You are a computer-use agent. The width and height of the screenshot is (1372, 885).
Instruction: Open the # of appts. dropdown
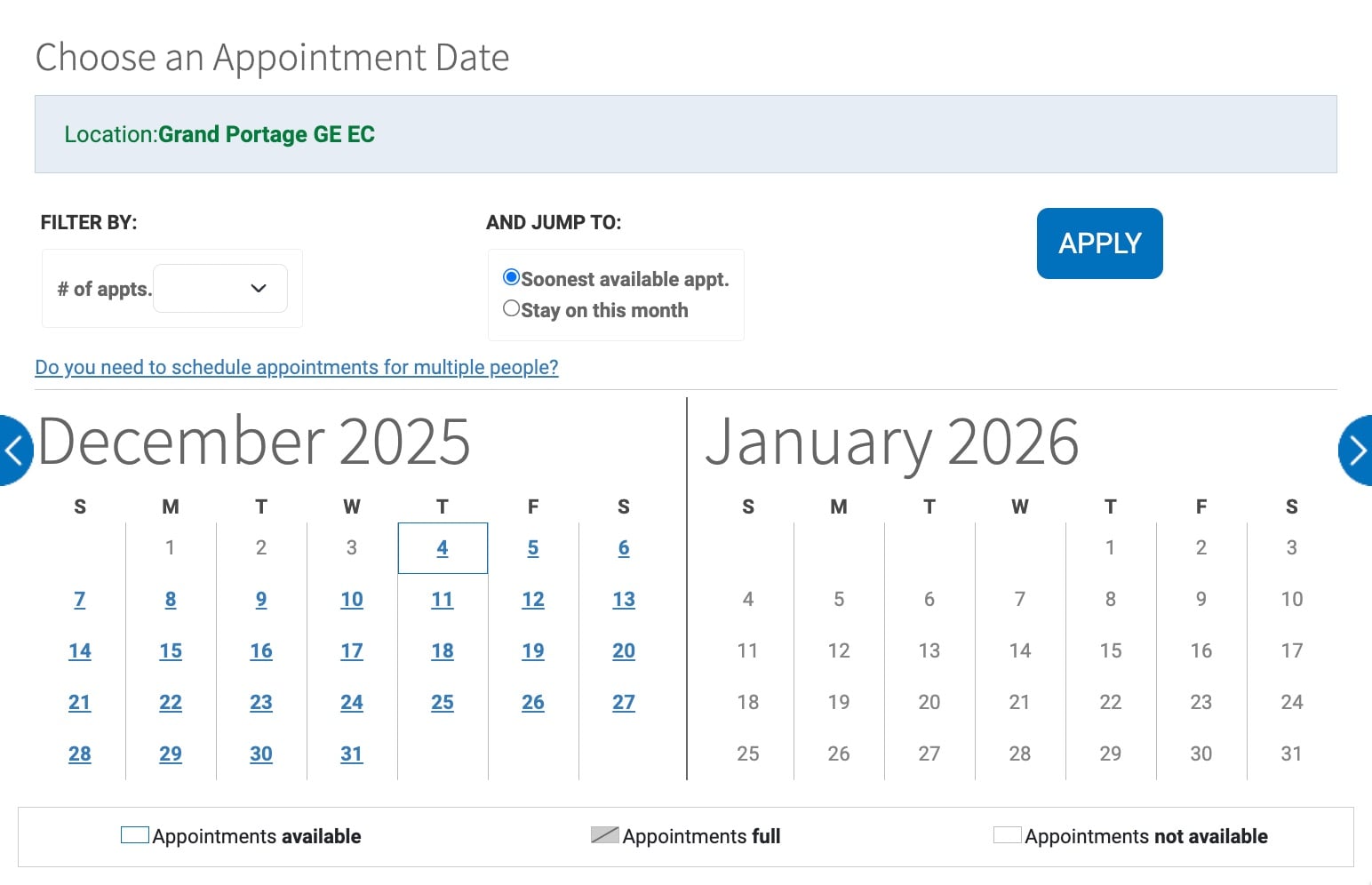tap(219, 288)
